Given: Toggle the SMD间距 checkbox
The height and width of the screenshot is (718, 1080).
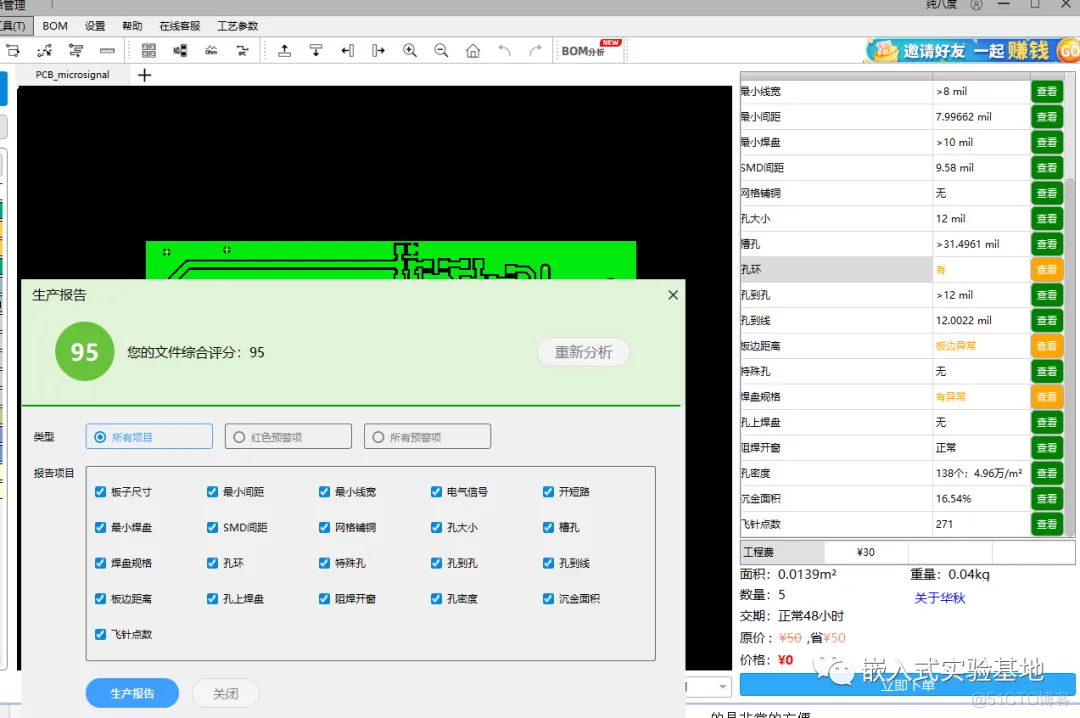Looking at the screenshot, I should [212, 527].
